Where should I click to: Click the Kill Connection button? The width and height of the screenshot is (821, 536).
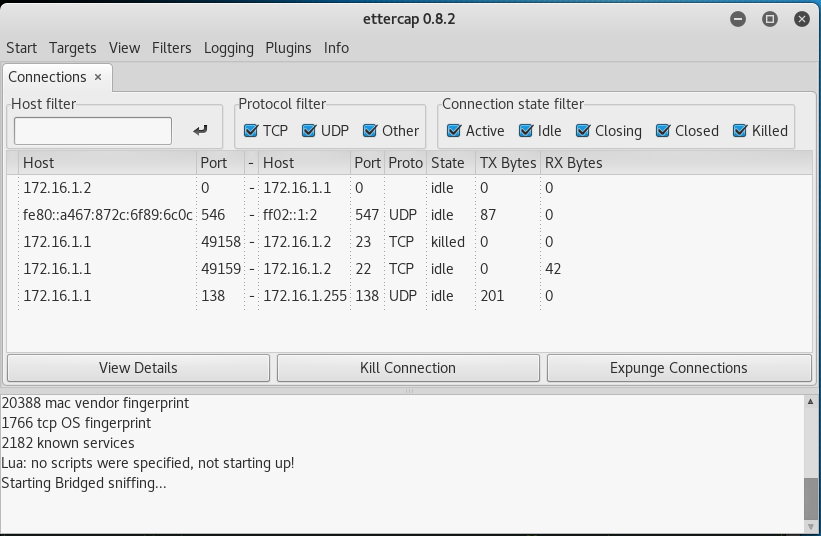coord(408,368)
